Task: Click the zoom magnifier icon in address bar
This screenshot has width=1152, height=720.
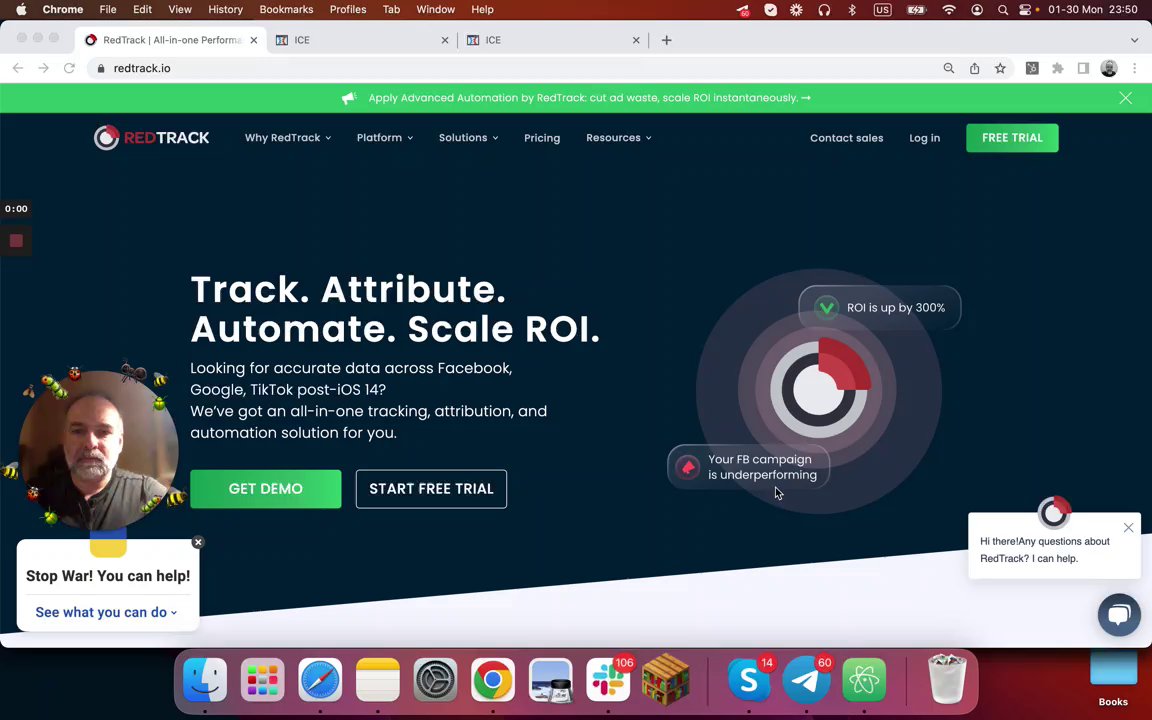Action: [x=948, y=68]
